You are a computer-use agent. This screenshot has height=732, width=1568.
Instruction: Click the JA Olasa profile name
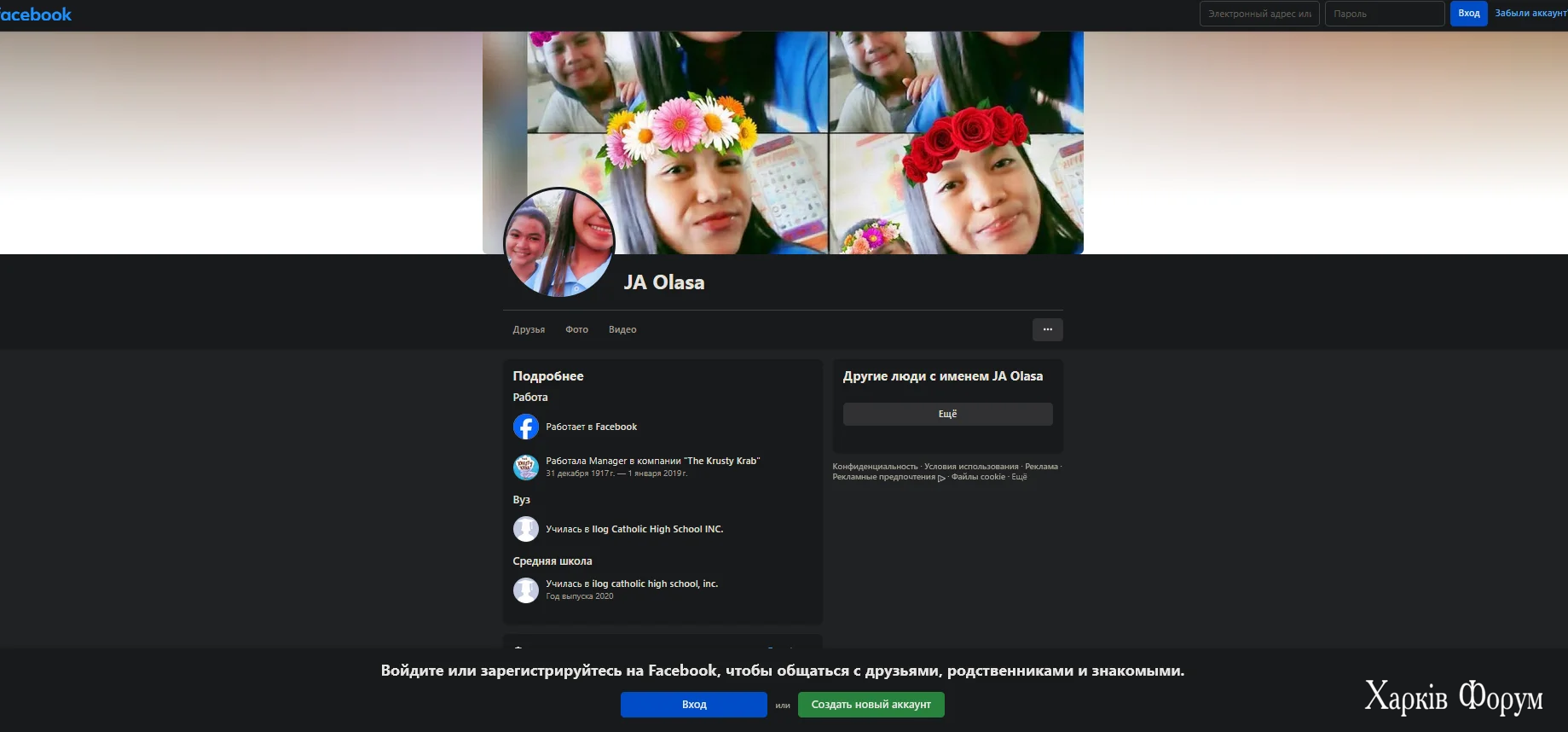[664, 282]
